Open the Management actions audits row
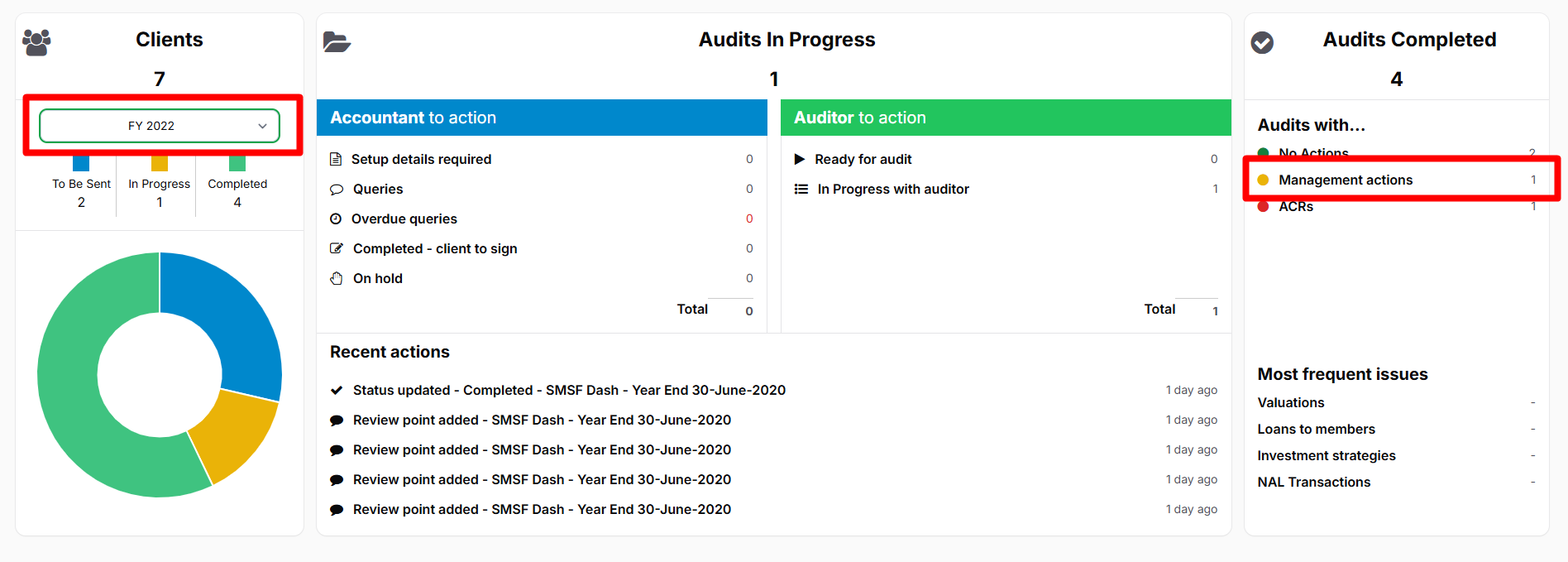This screenshot has width=1568, height=562. coord(1397,180)
